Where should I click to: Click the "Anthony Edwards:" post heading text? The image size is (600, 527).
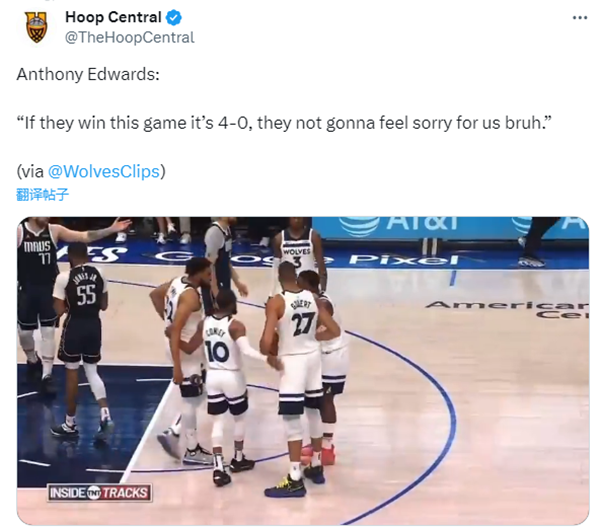point(88,74)
